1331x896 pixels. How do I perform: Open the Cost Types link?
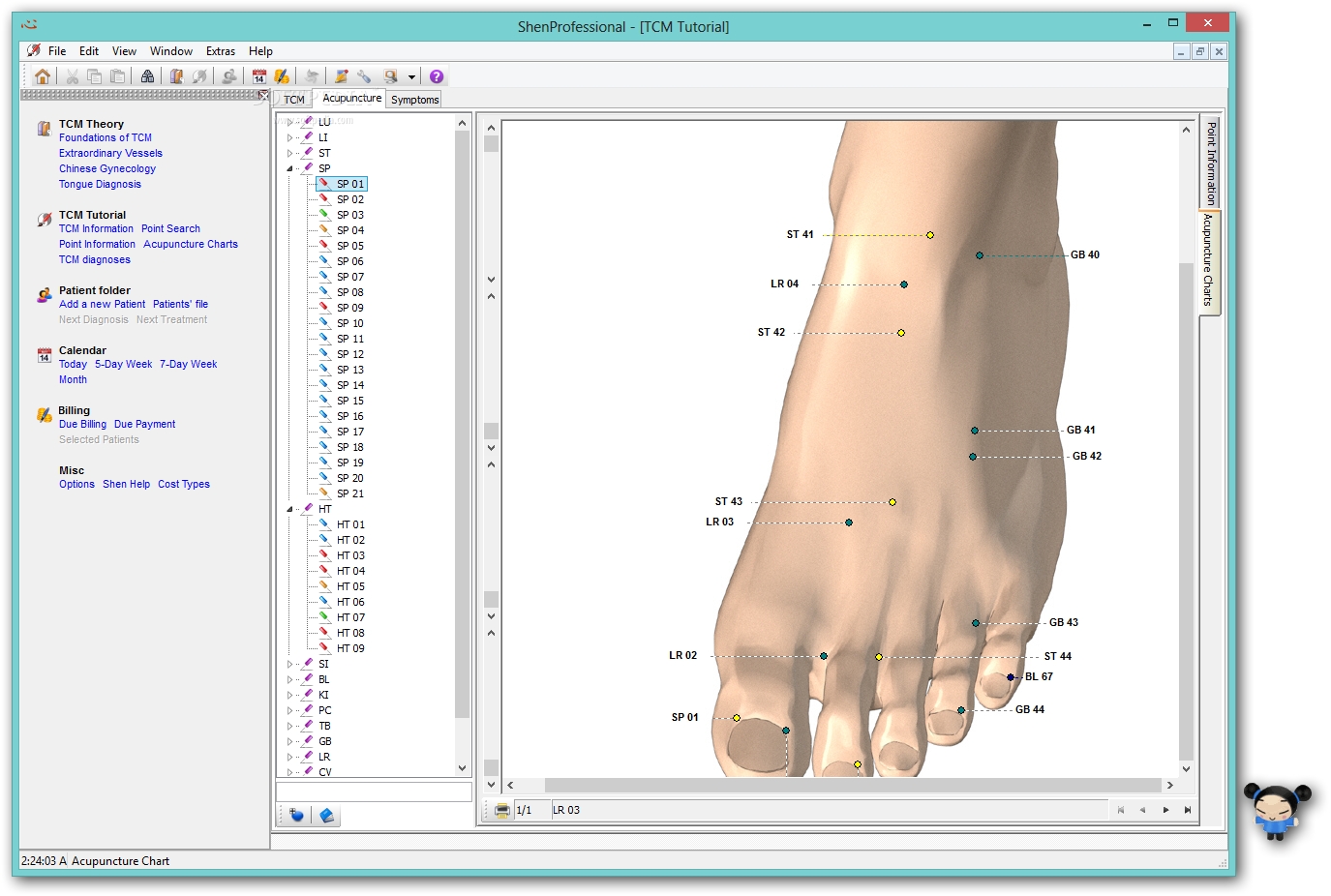[184, 484]
